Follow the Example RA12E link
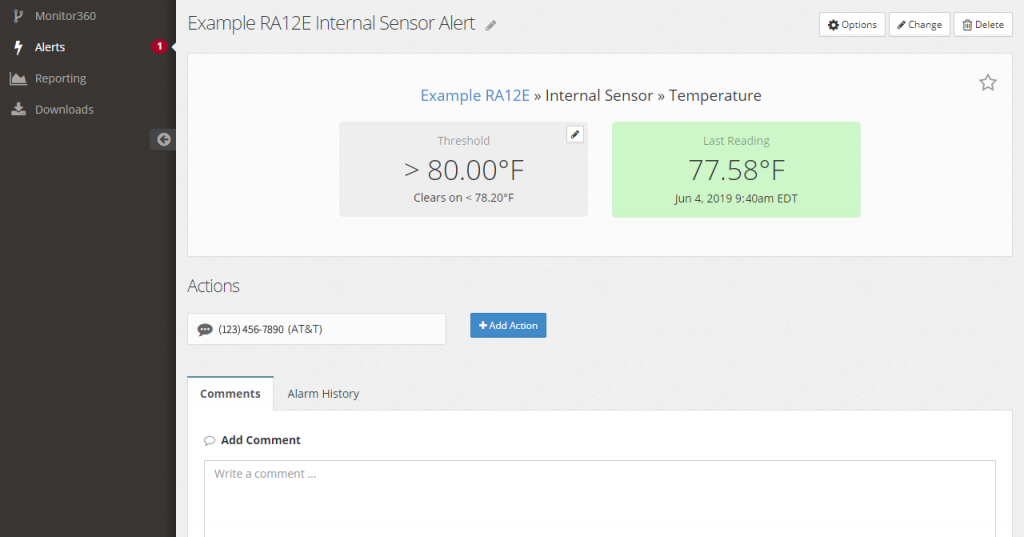The height and width of the screenshot is (537, 1024). pos(474,96)
